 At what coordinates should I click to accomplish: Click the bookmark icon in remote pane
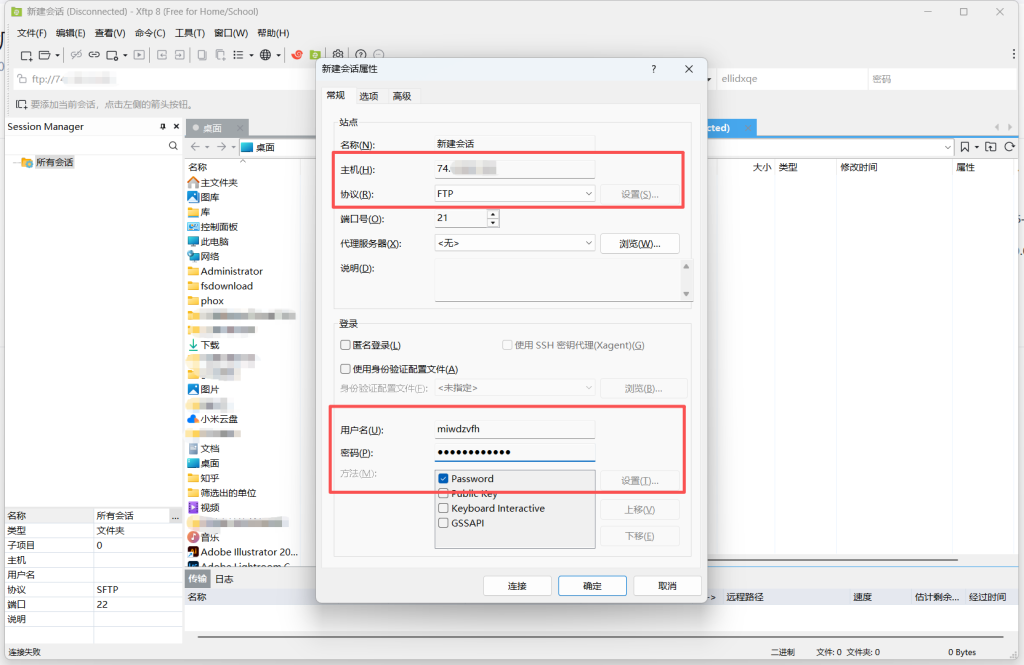coord(964,147)
